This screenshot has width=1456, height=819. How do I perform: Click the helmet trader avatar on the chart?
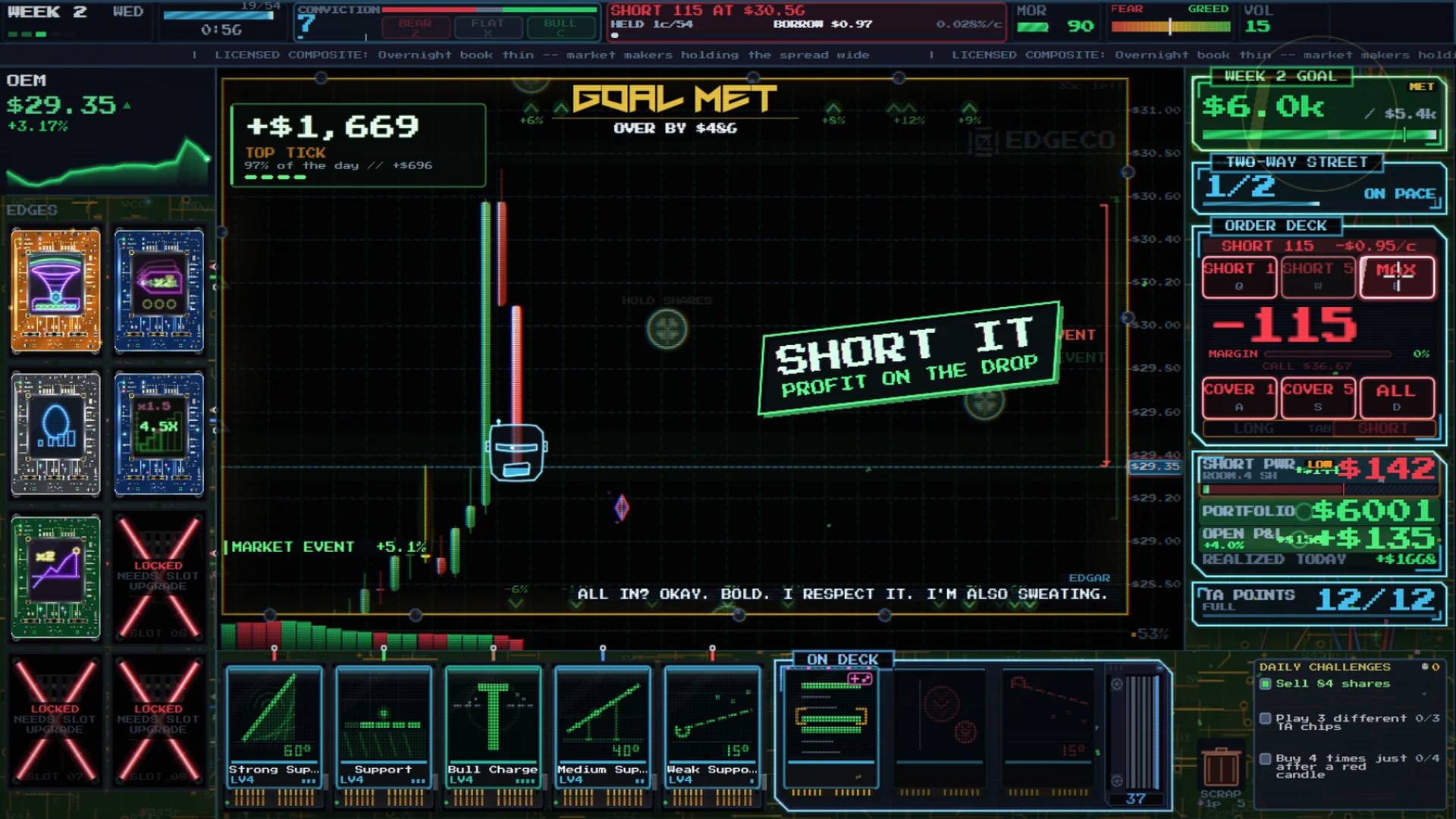[516, 452]
